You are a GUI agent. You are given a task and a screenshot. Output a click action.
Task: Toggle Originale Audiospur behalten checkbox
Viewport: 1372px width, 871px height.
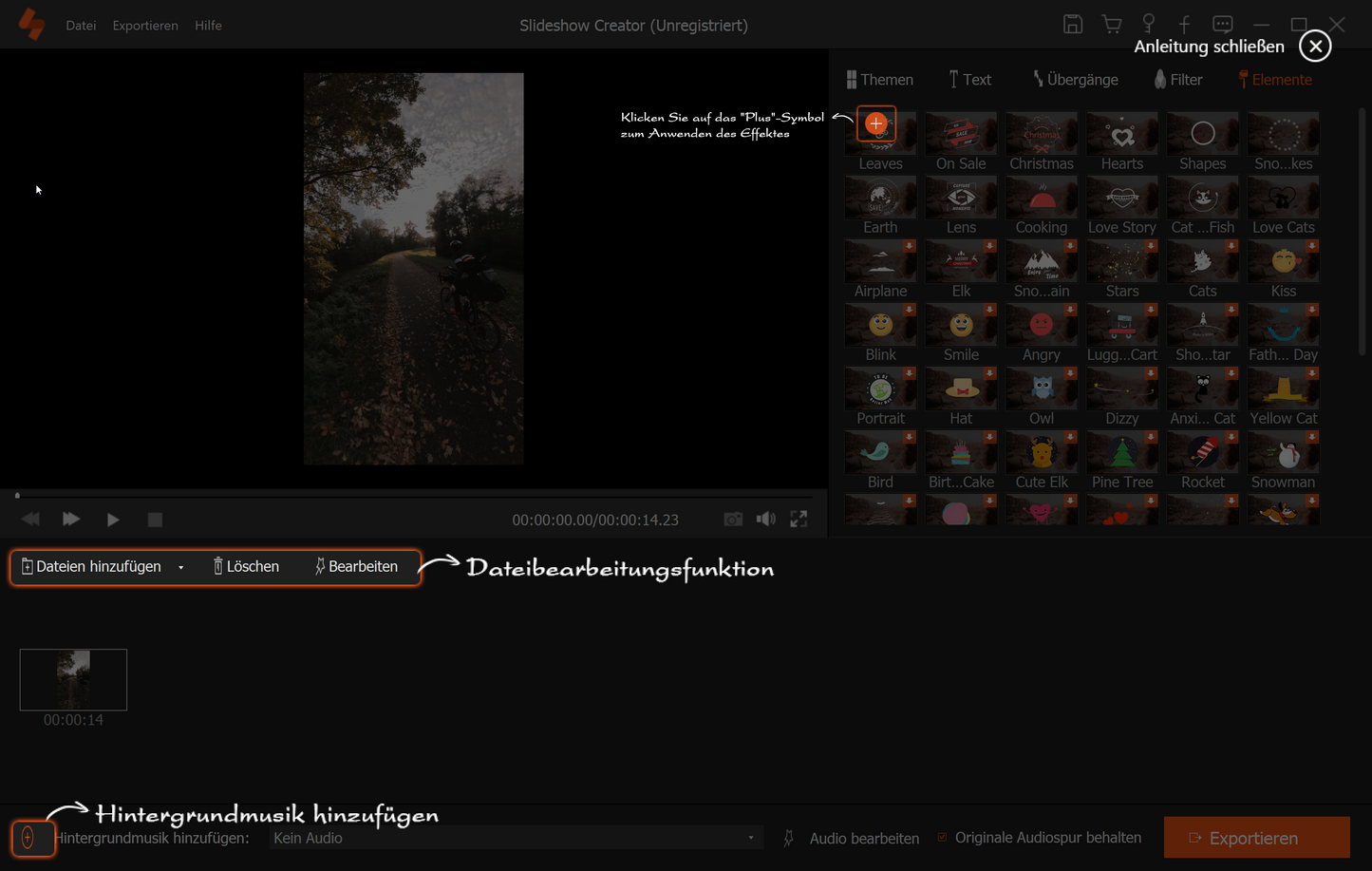(x=942, y=838)
